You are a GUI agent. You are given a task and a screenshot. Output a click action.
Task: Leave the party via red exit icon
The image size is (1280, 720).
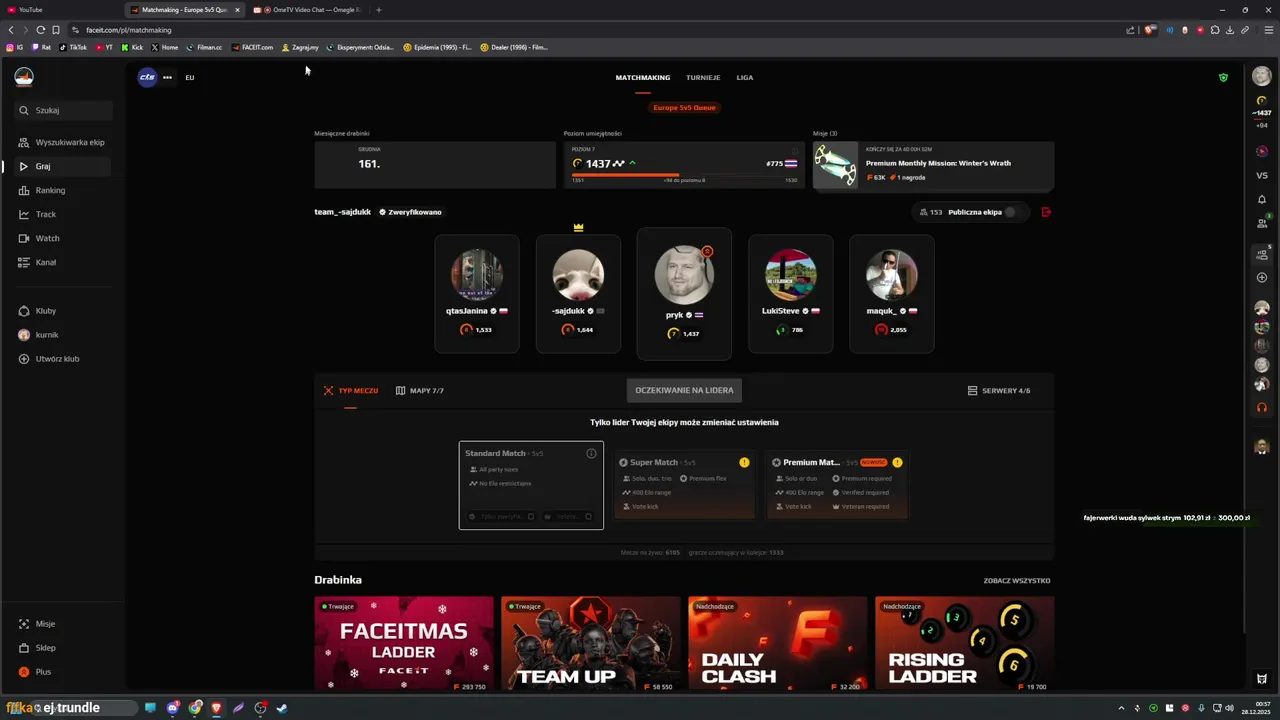pos(1046,212)
